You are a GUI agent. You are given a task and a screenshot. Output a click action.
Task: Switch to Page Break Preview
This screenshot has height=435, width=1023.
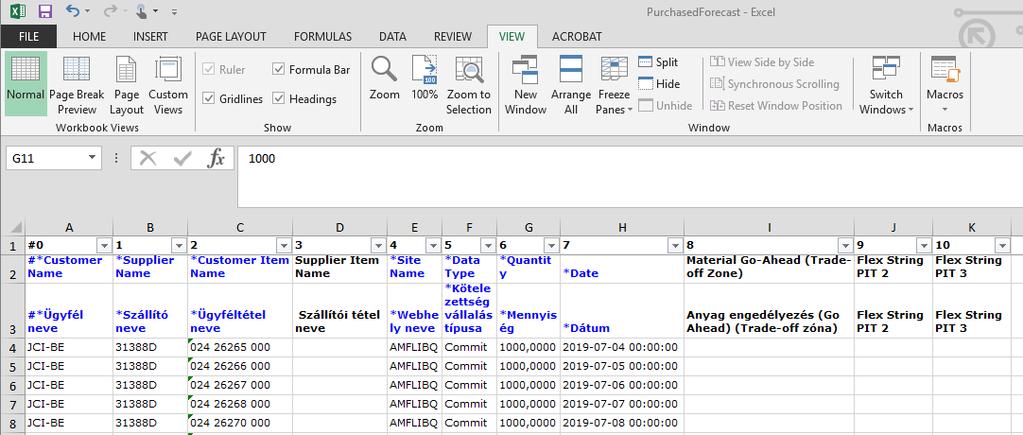(x=76, y=85)
